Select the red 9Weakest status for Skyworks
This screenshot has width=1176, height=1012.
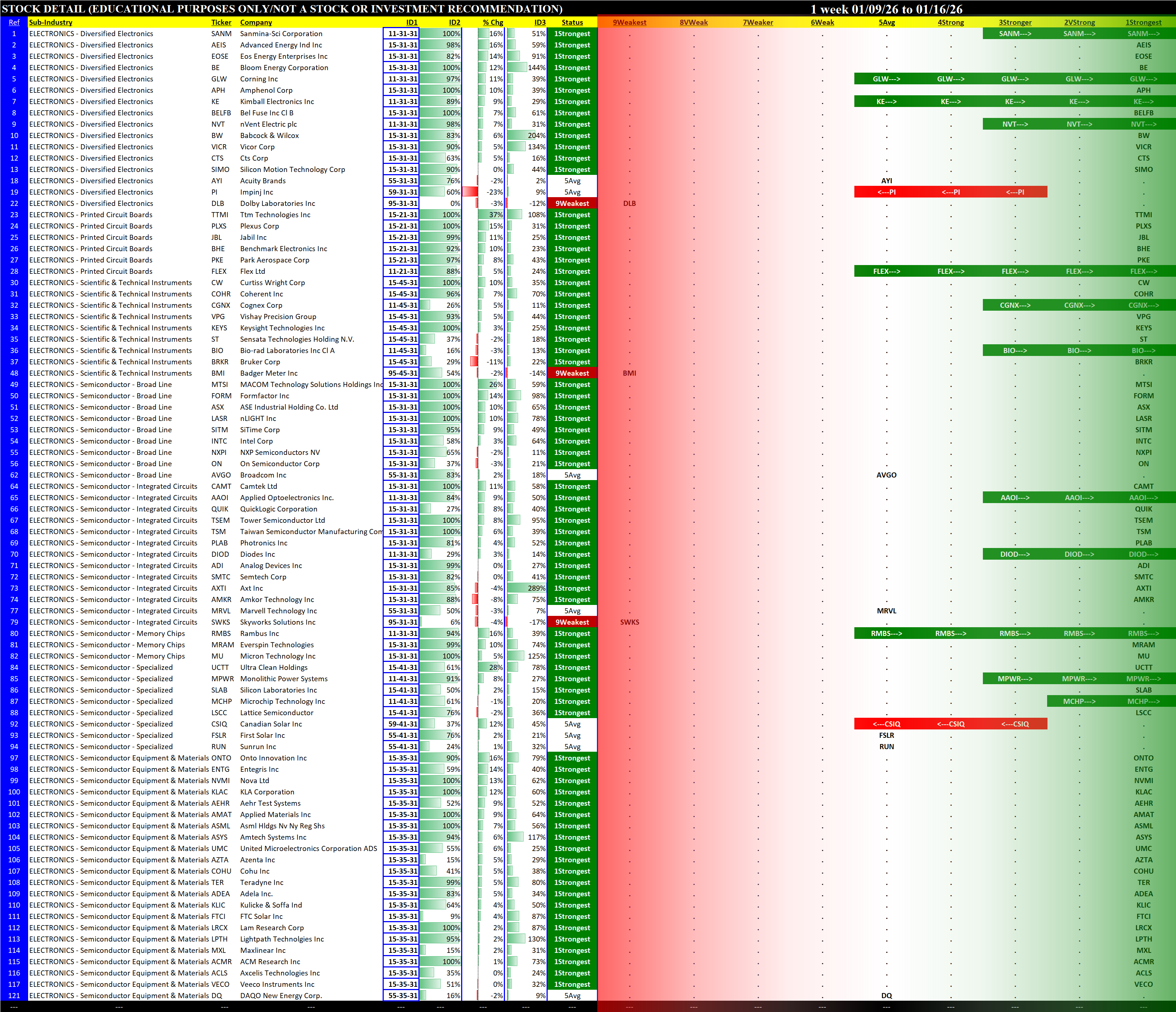tap(571, 622)
